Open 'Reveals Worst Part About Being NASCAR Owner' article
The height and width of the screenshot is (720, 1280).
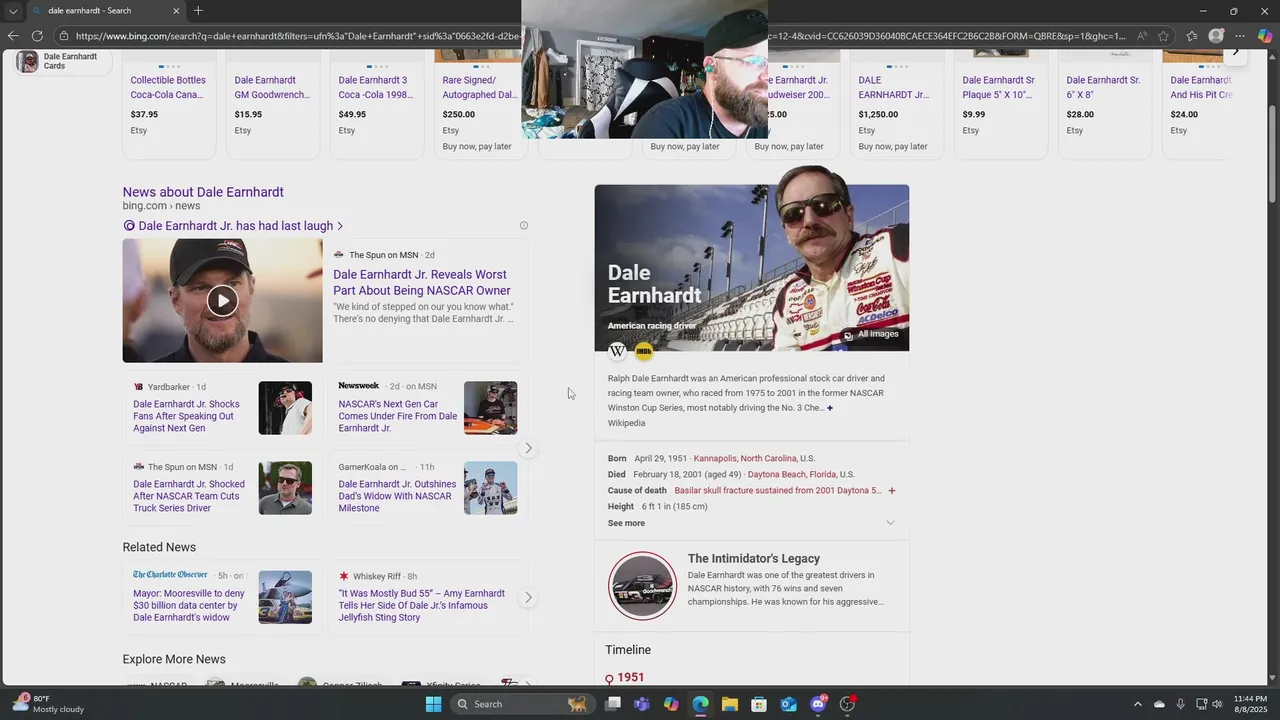422,283
